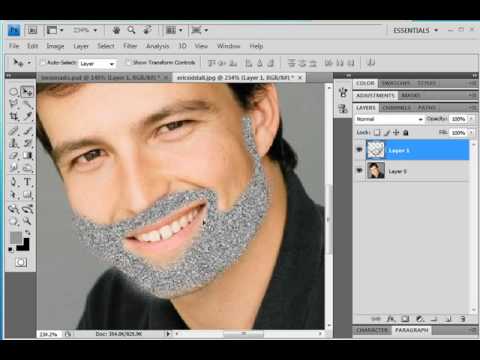Hide the bottom photo layer
The image size is (480, 360).
tap(359, 171)
